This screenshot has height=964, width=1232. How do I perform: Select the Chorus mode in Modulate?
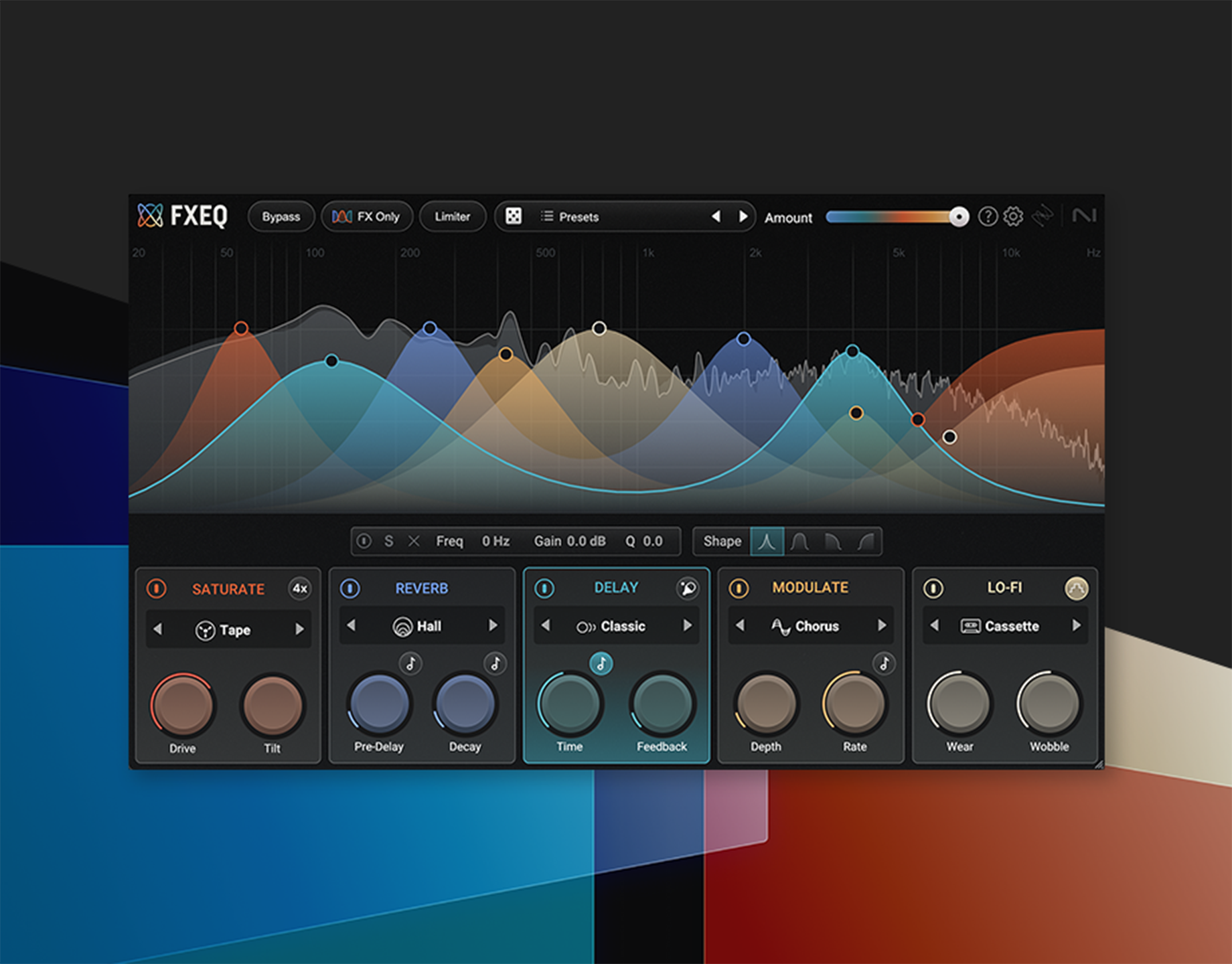(811, 626)
